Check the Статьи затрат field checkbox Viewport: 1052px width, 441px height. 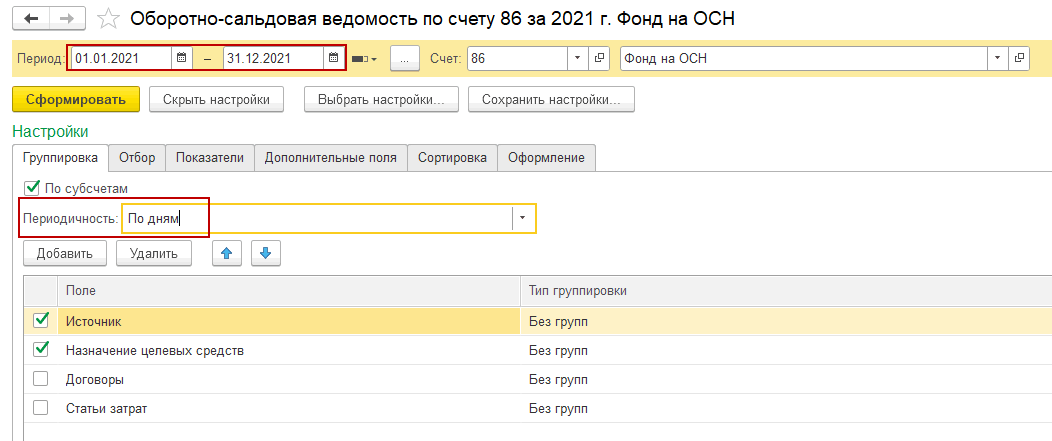click(x=41, y=408)
